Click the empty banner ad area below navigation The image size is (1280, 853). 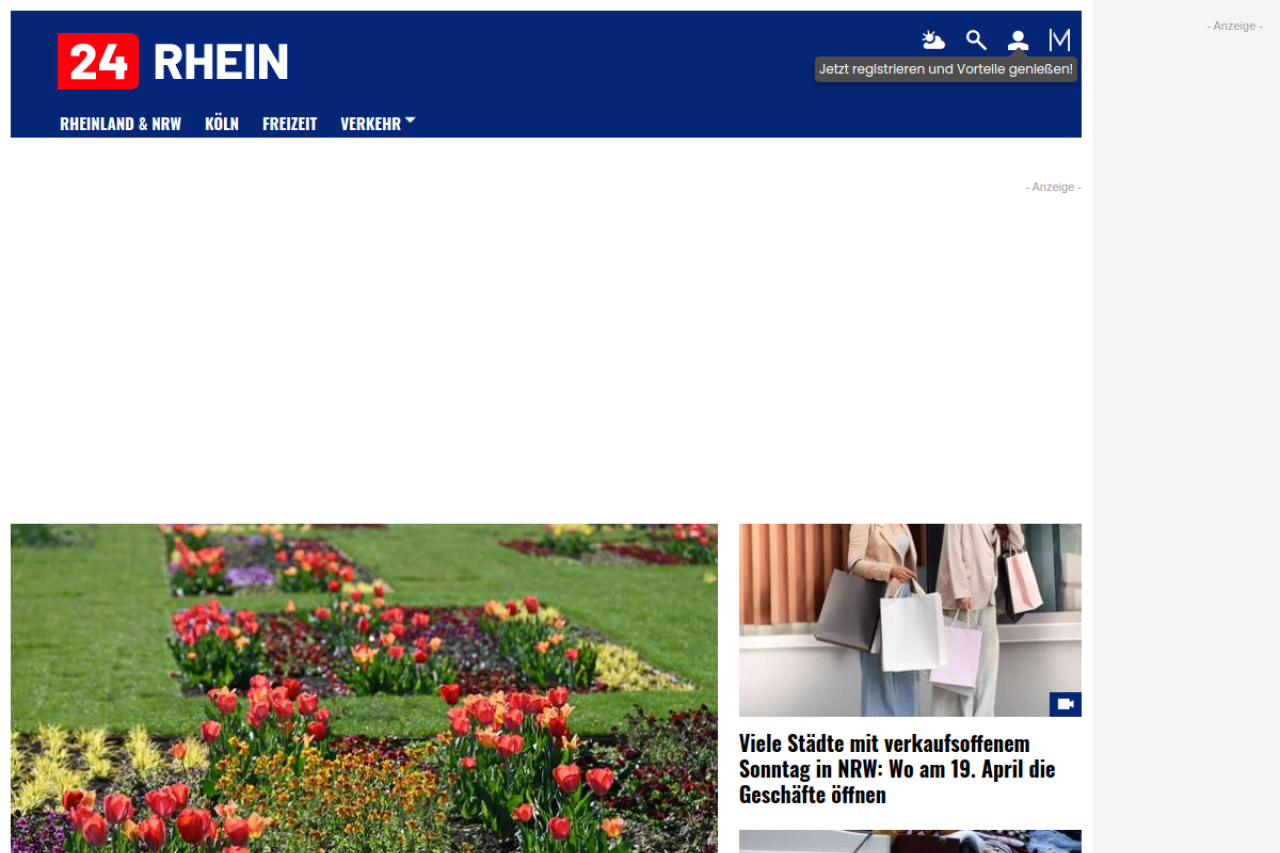coord(545,350)
